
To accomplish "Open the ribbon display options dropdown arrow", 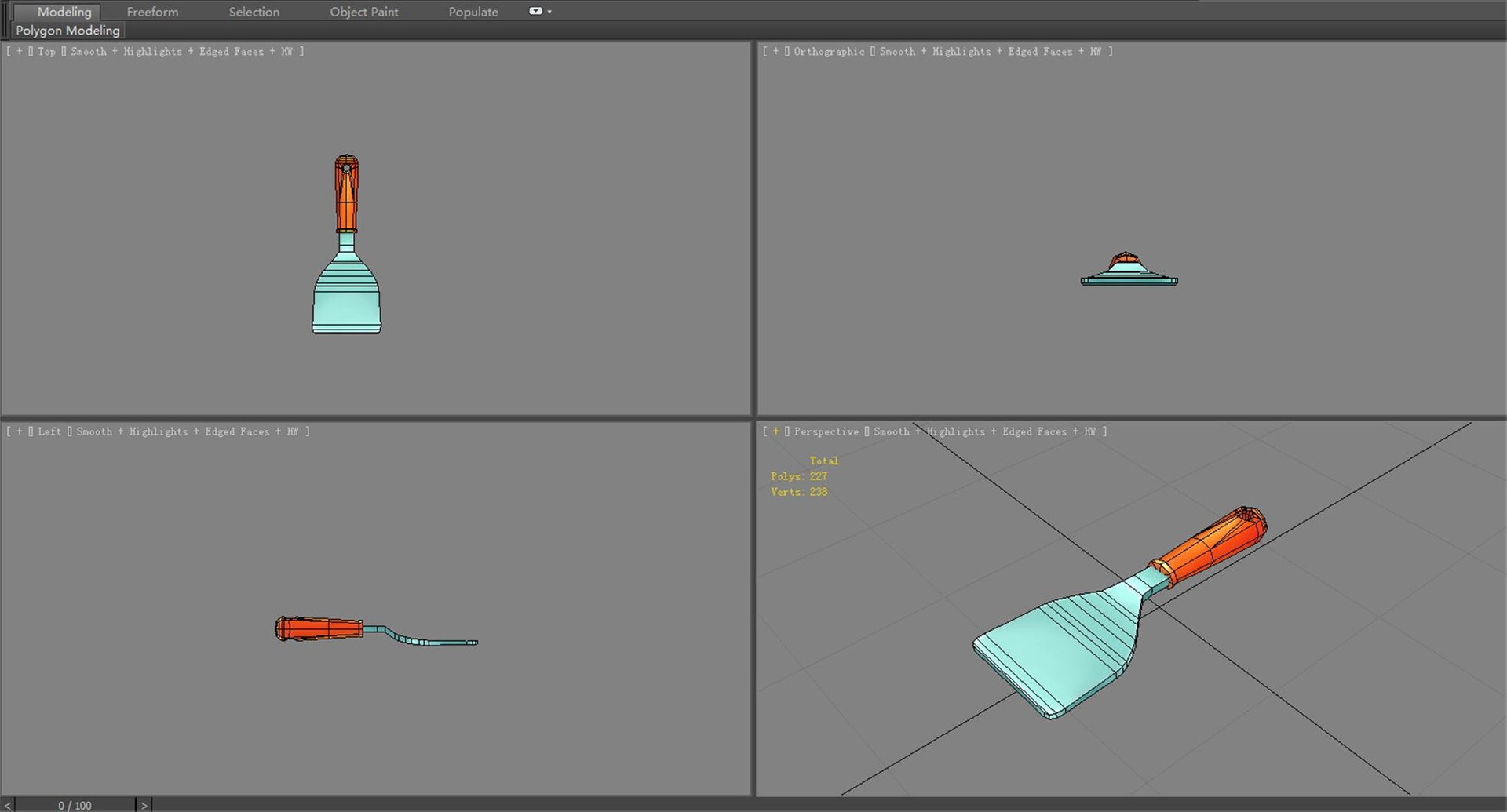I will (549, 12).
